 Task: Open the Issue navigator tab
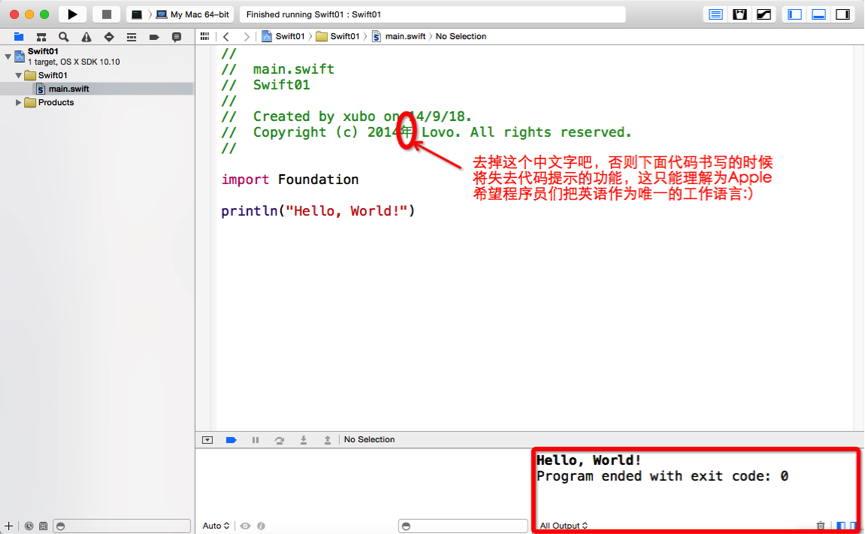click(x=87, y=37)
